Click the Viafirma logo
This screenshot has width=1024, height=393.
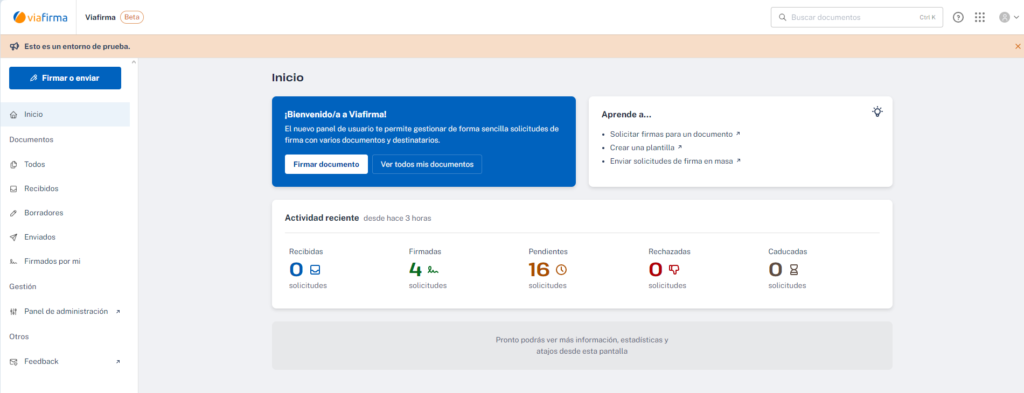[40, 18]
